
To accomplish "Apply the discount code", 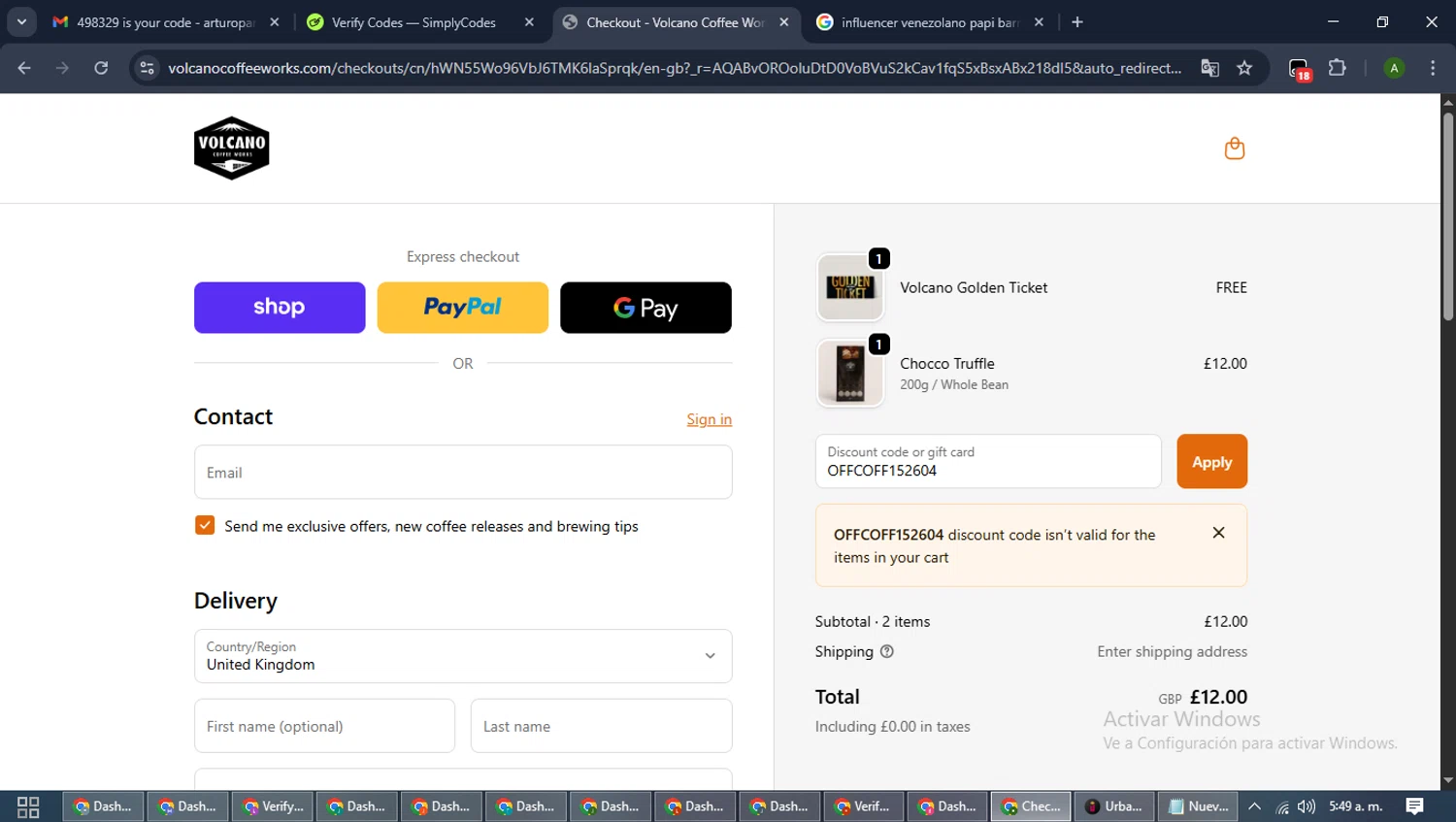I will [1211, 462].
